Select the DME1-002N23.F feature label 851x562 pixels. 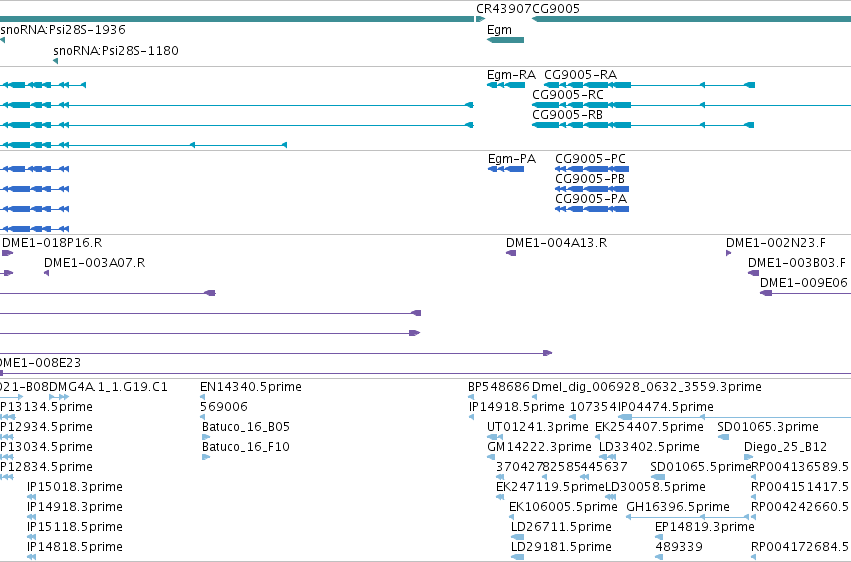[x=776, y=242]
